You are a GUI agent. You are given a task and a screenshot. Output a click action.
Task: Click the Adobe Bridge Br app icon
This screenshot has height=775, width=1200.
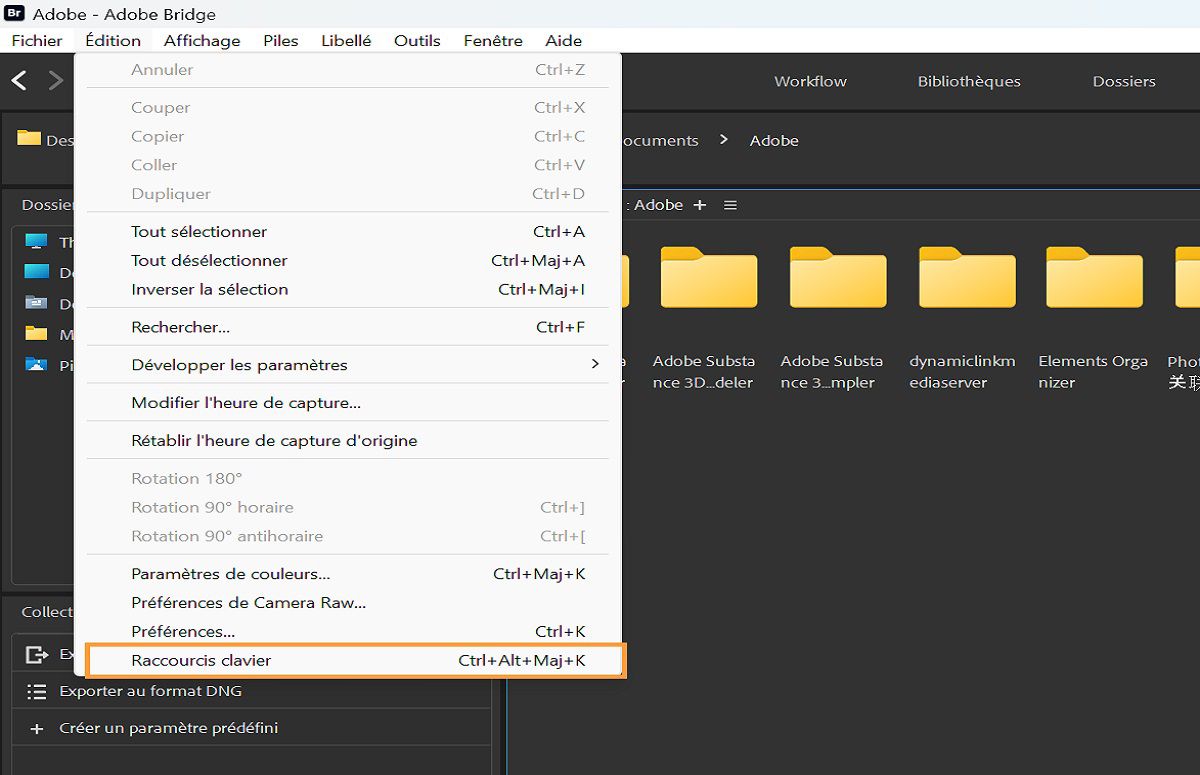click(15, 14)
